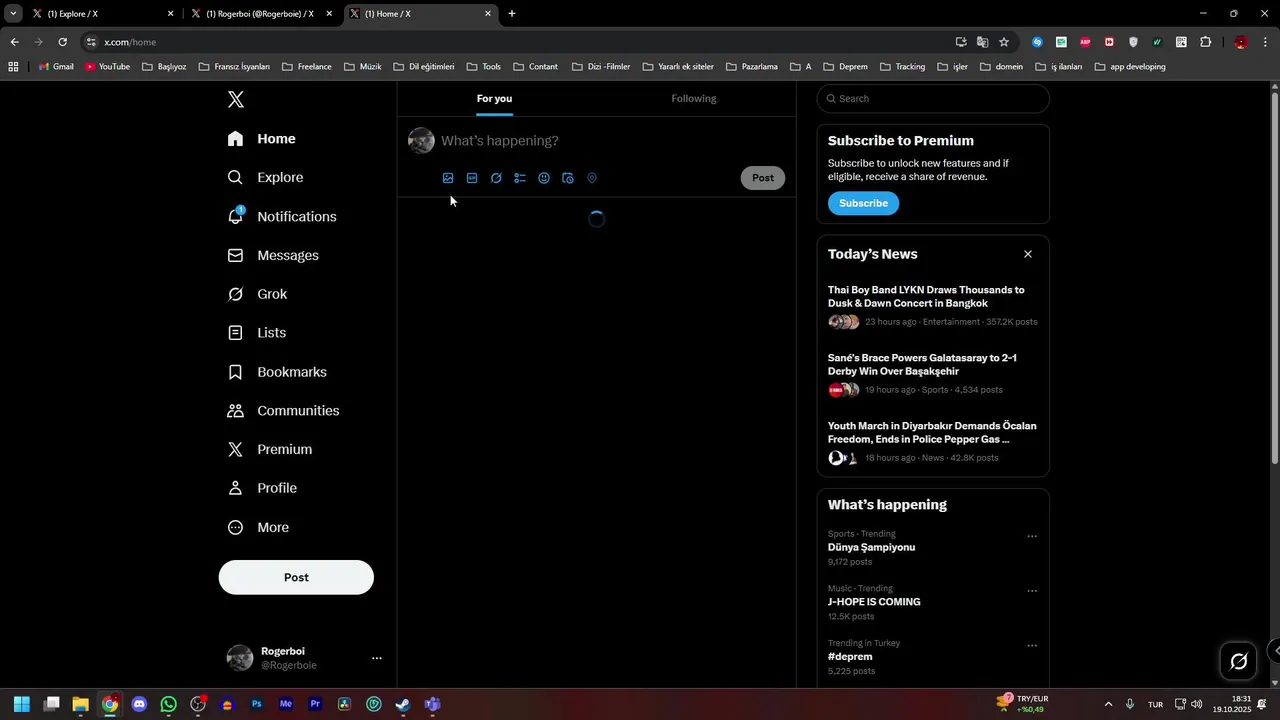Click the profile avatar in the composer

pos(421,141)
